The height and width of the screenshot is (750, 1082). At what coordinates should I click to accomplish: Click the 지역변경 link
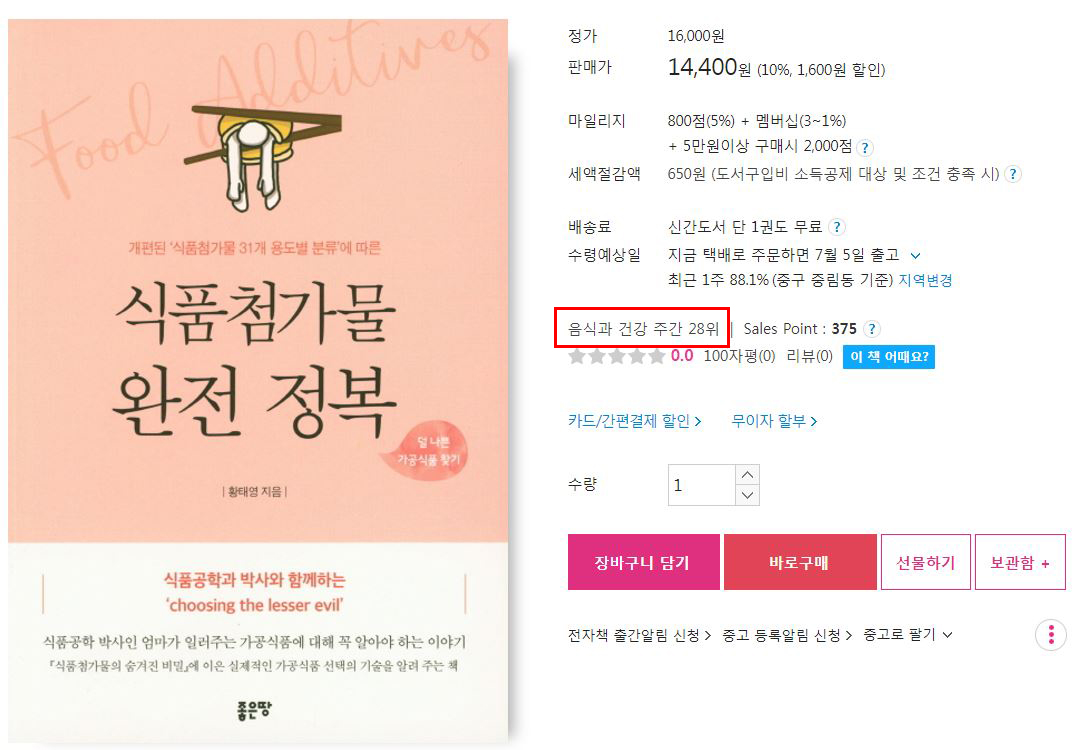(925, 280)
